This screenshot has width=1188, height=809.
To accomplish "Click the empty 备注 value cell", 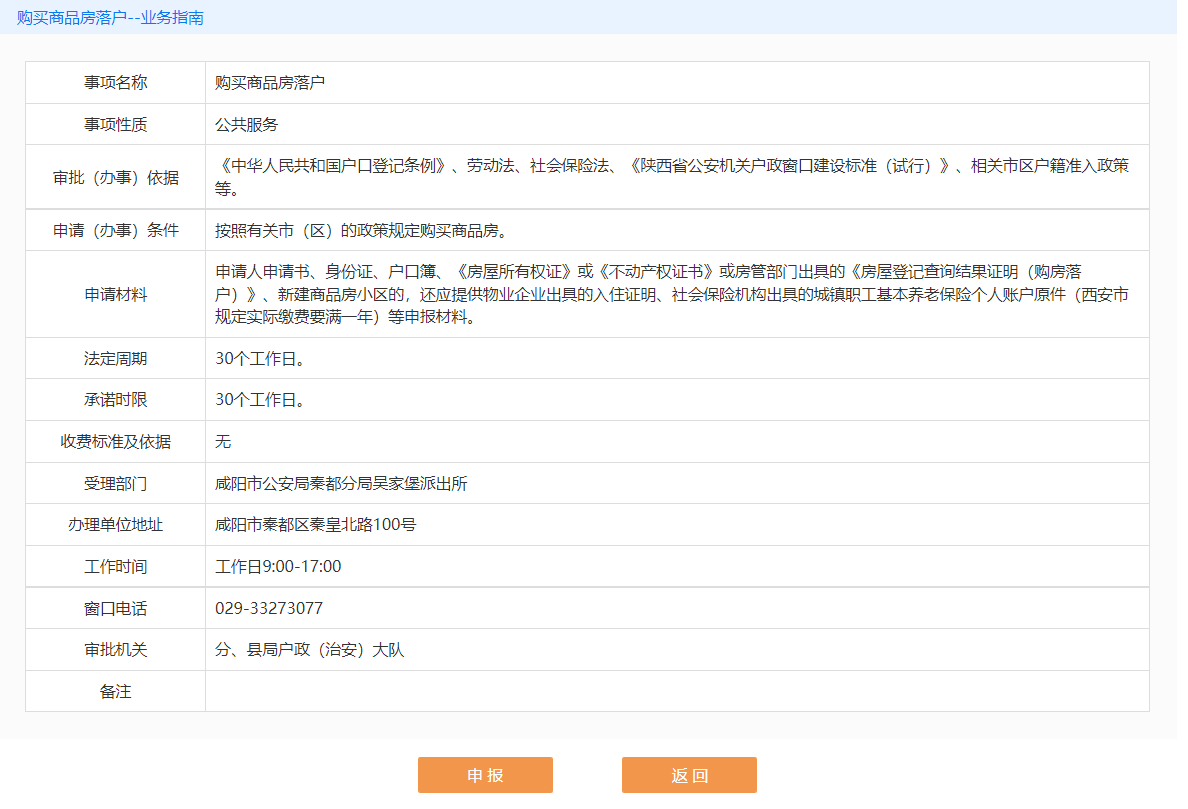I will [676, 692].
